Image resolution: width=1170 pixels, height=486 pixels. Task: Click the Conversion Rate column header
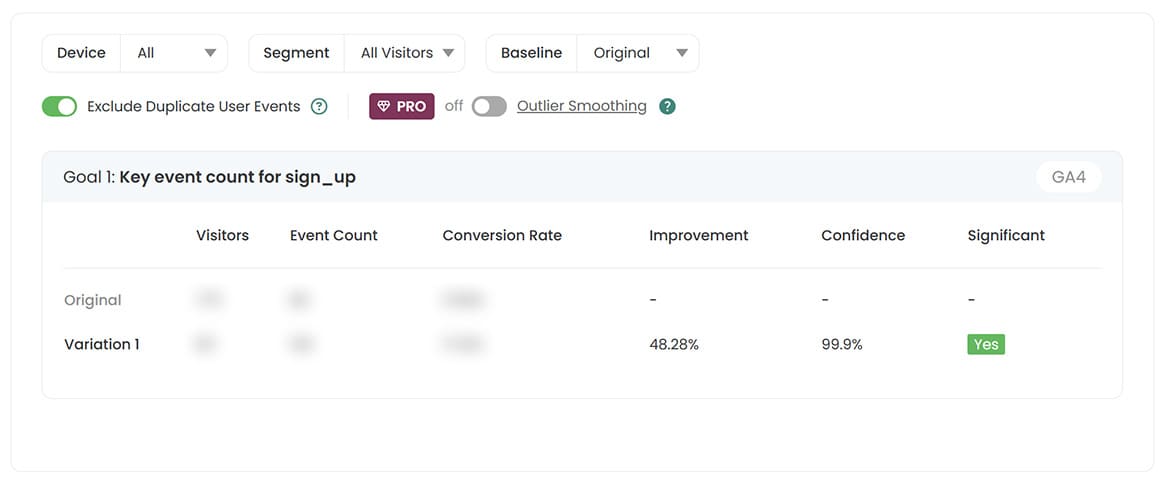502,236
